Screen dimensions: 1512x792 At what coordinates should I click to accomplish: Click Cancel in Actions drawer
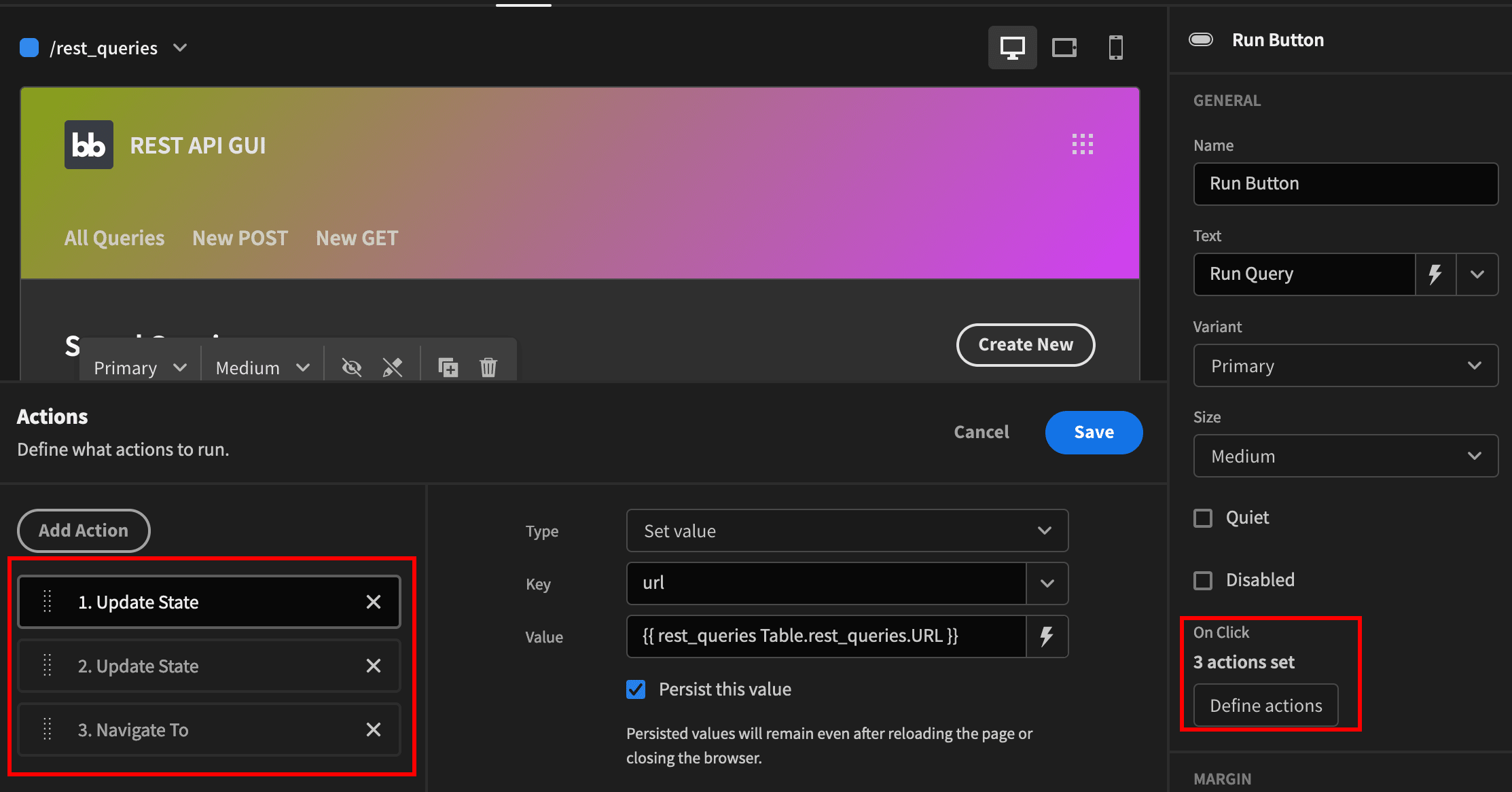click(x=982, y=432)
